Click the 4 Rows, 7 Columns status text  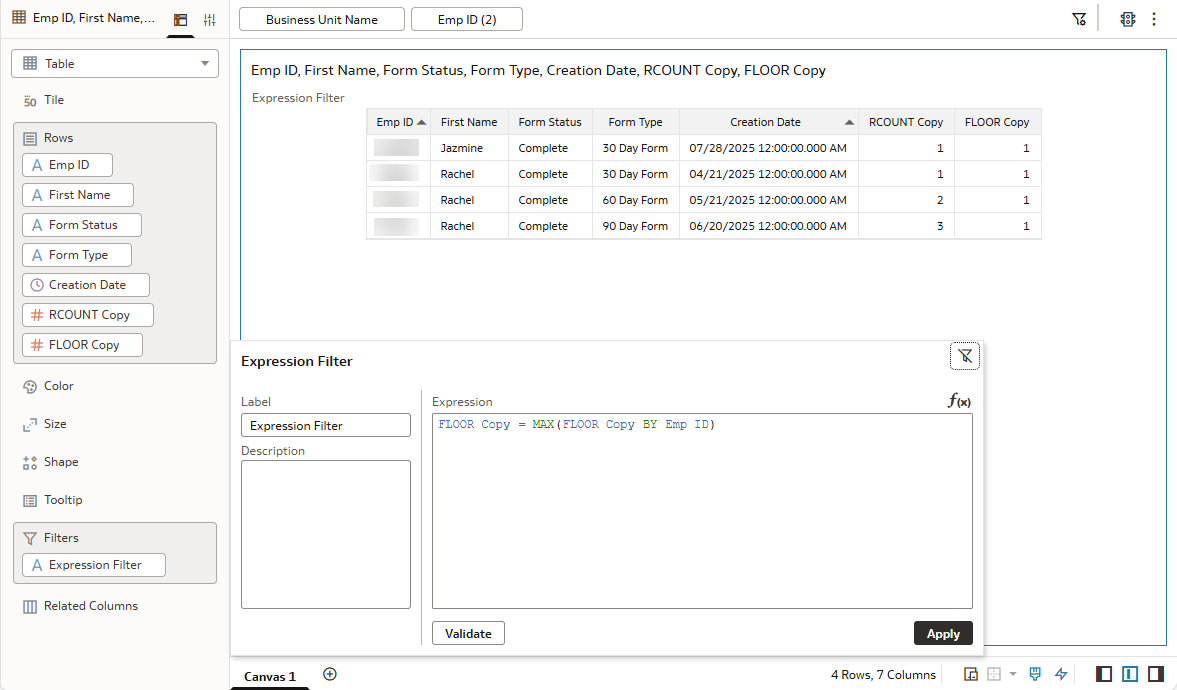pos(883,674)
